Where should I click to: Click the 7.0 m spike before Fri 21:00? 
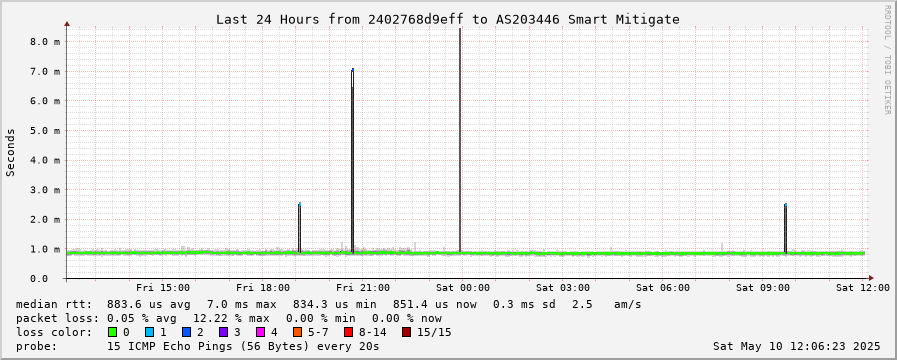point(352,161)
